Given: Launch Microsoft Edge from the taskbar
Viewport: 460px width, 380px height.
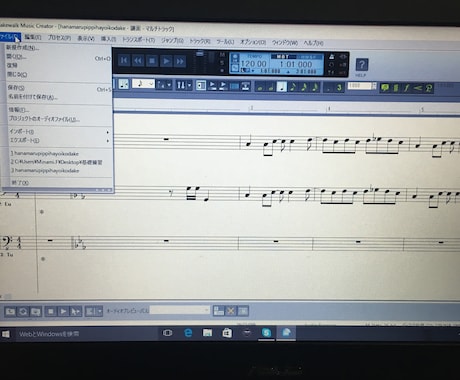Looking at the screenshot, I should pos(188,333).
